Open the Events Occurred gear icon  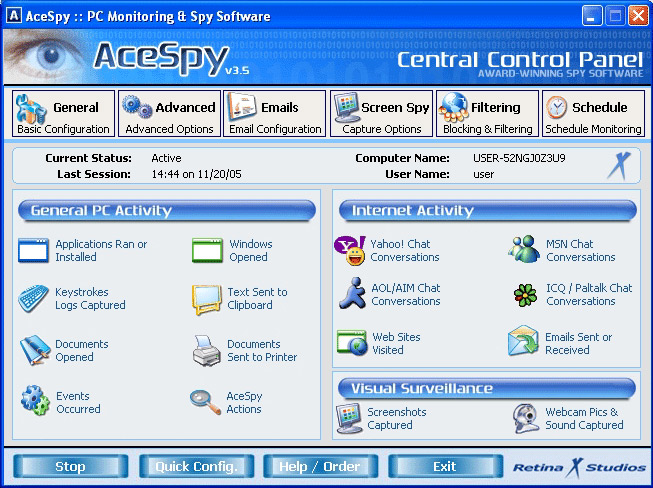click(x=34, y=402)
